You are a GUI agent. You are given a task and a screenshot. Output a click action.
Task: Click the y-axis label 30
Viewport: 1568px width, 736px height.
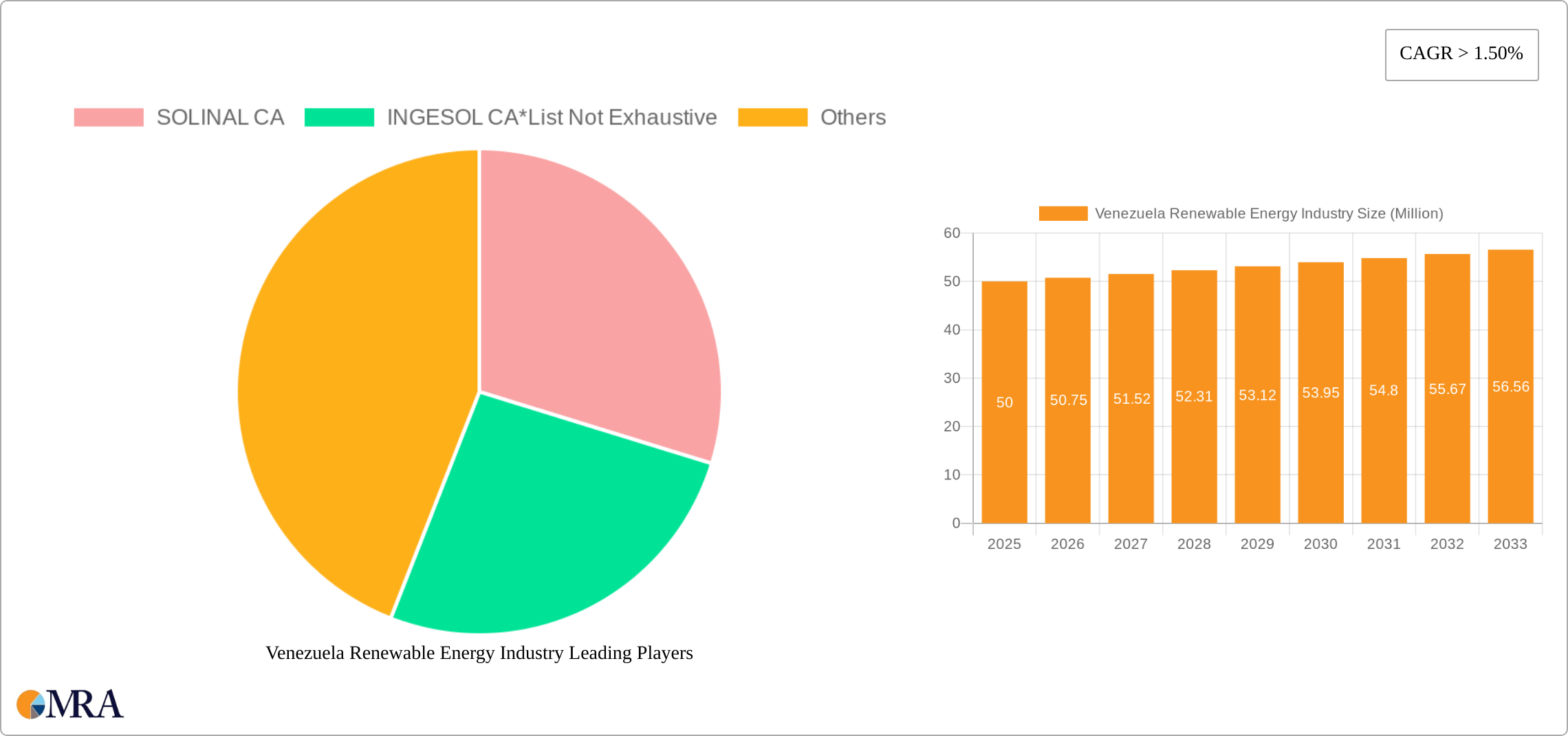tap(952, 378)
